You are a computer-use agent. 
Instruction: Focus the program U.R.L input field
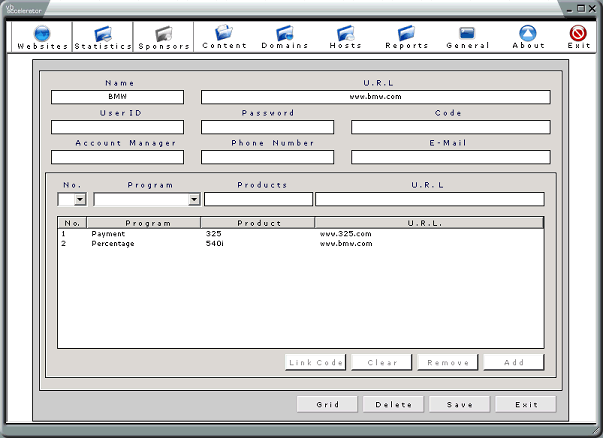(430, 199)
